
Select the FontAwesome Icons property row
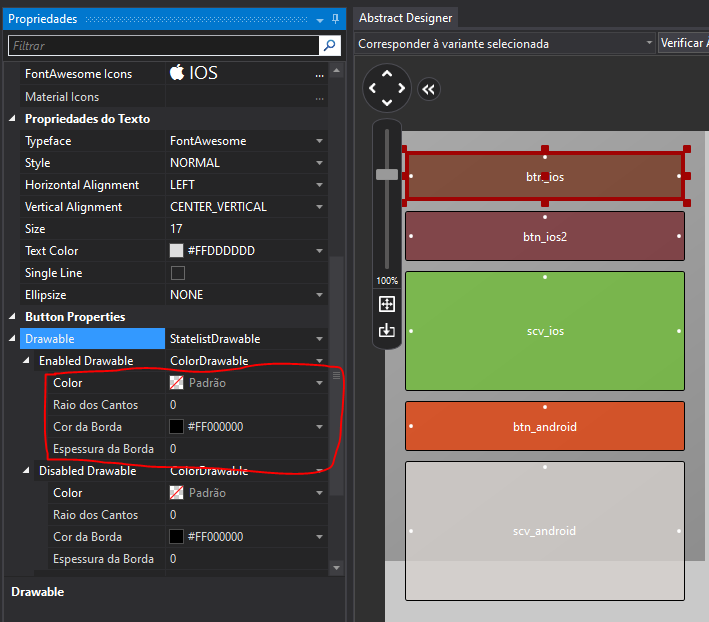point(174,74)
